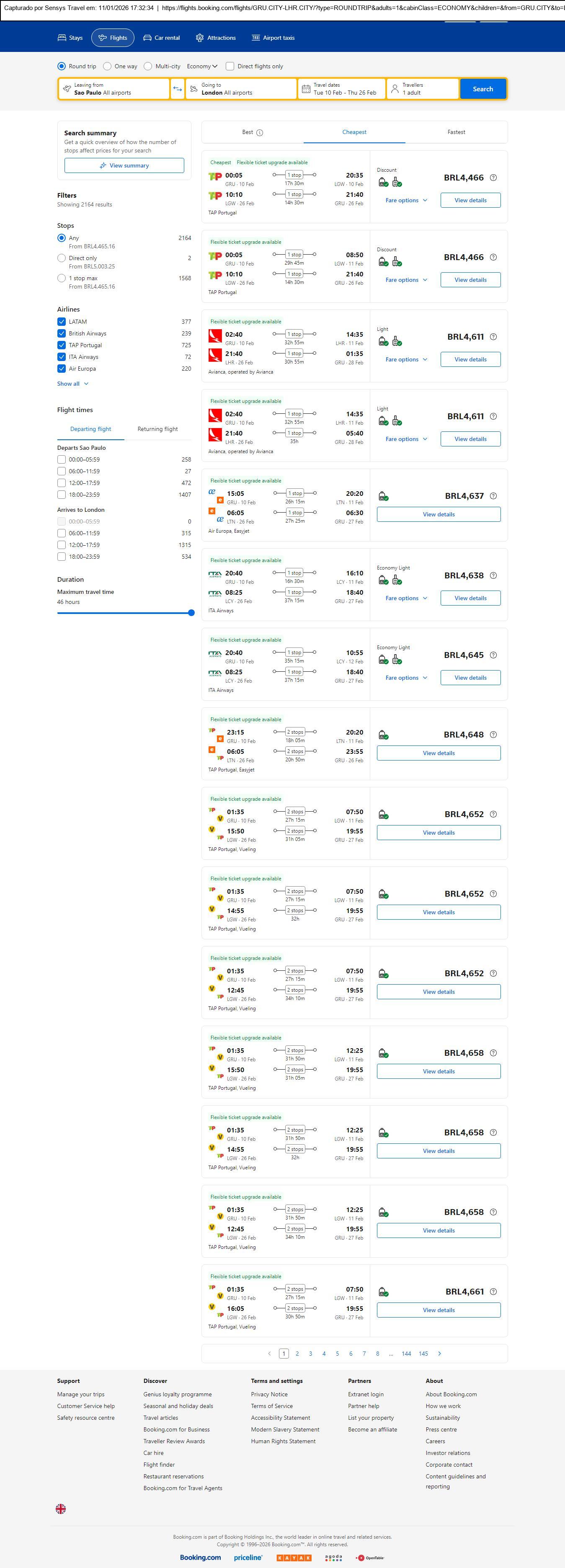The height and width of the screenshot is (1568, 565).
Task: Click the info icon next to Best tab
Action: coord(260,133)
